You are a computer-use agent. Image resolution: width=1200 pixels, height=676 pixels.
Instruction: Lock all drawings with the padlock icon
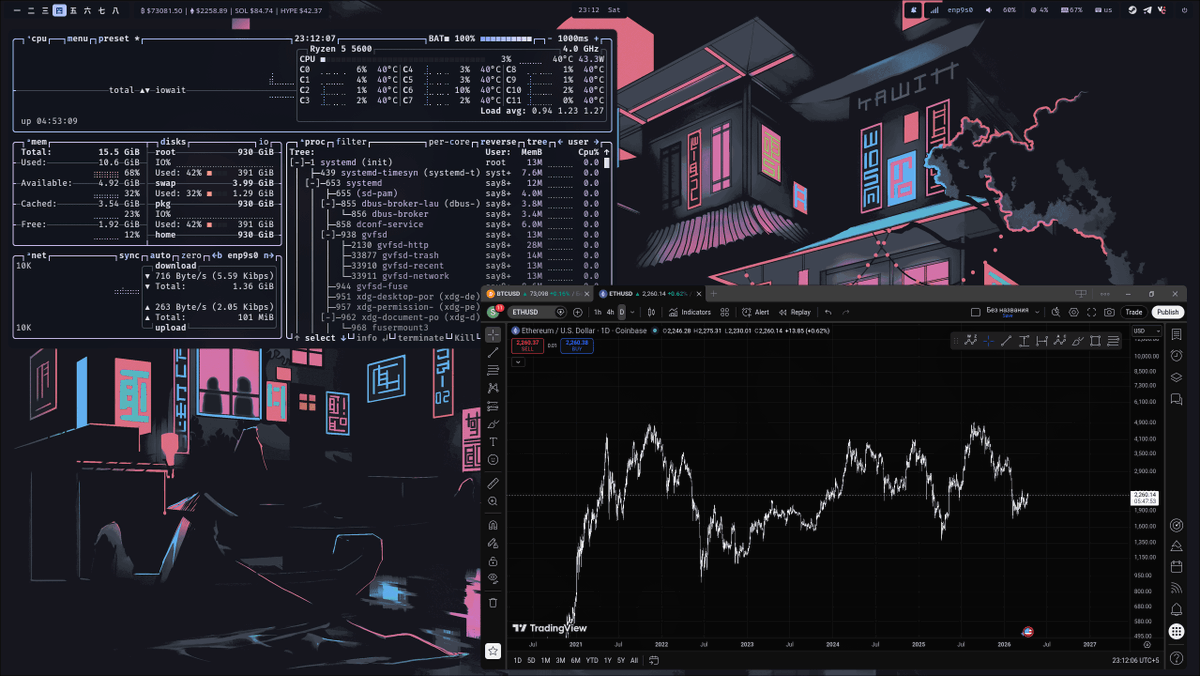pos(492,558)
